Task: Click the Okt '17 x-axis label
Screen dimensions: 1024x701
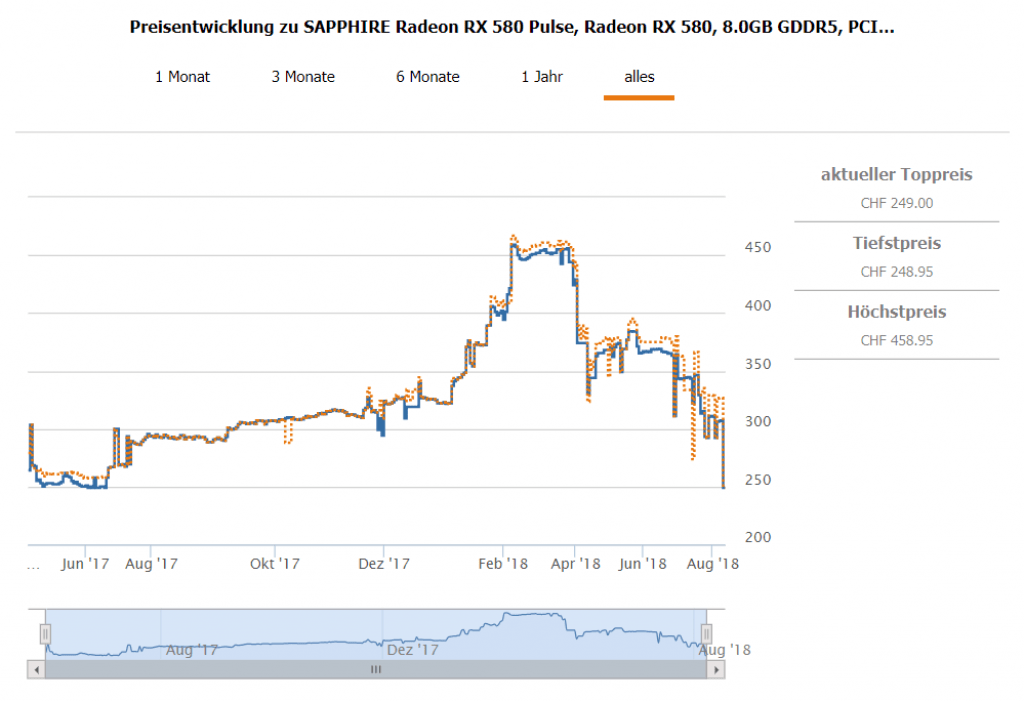Action: click(x=274, y=564)
